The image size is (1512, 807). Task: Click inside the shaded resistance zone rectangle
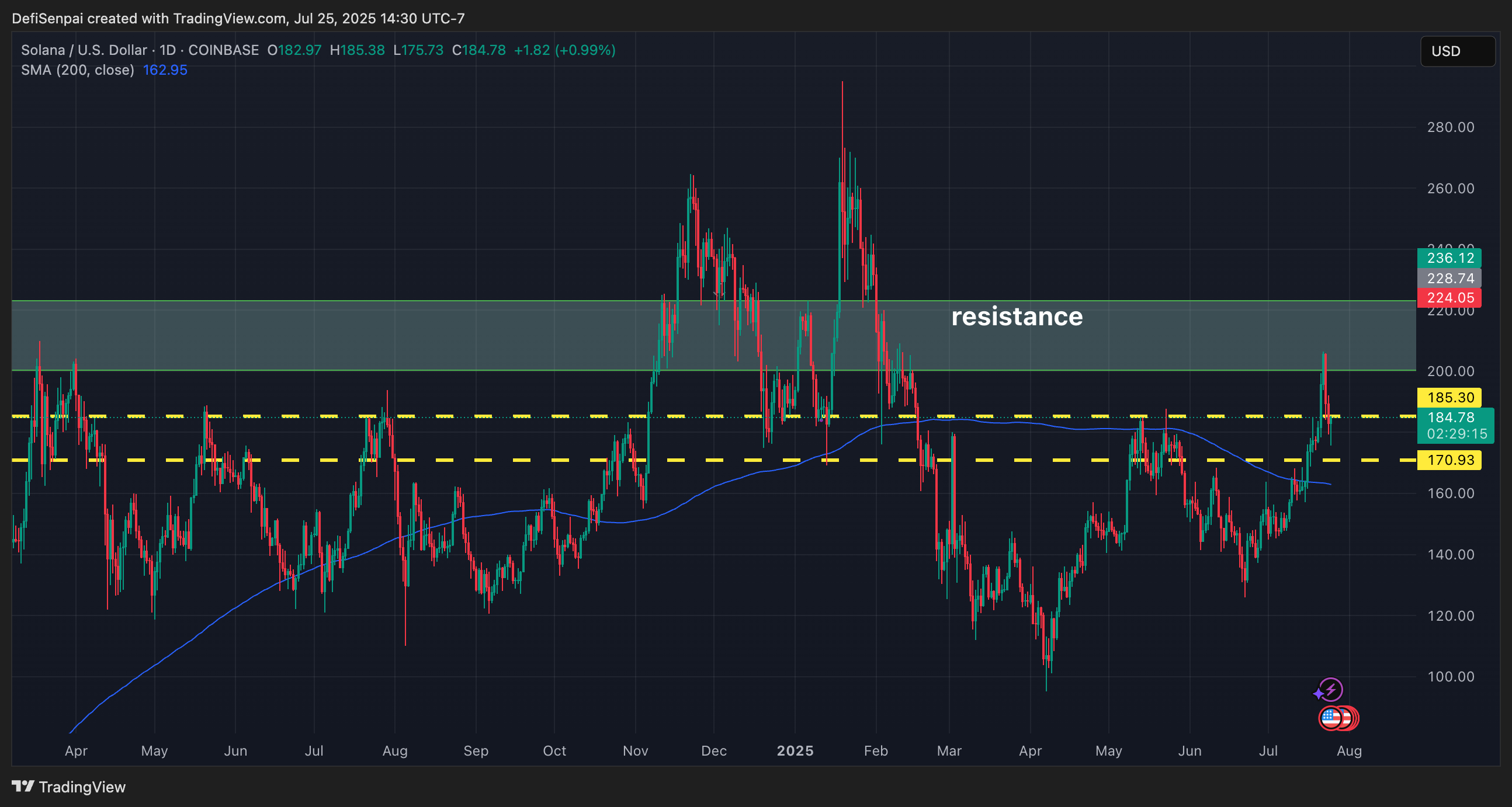(470, 335)
